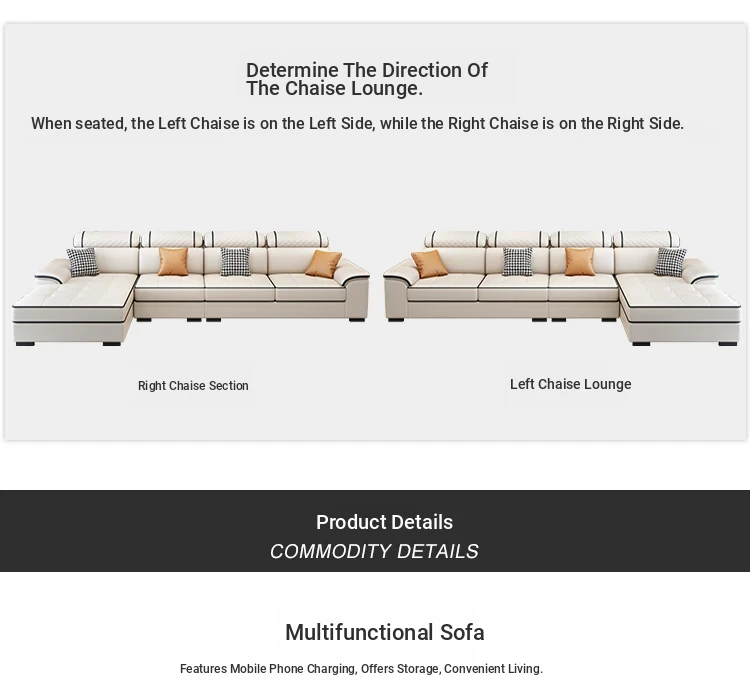The width and height of the screenshot is (750, 687).
Task: Click the center orange pillow on the right sofa
Action: 580,261
